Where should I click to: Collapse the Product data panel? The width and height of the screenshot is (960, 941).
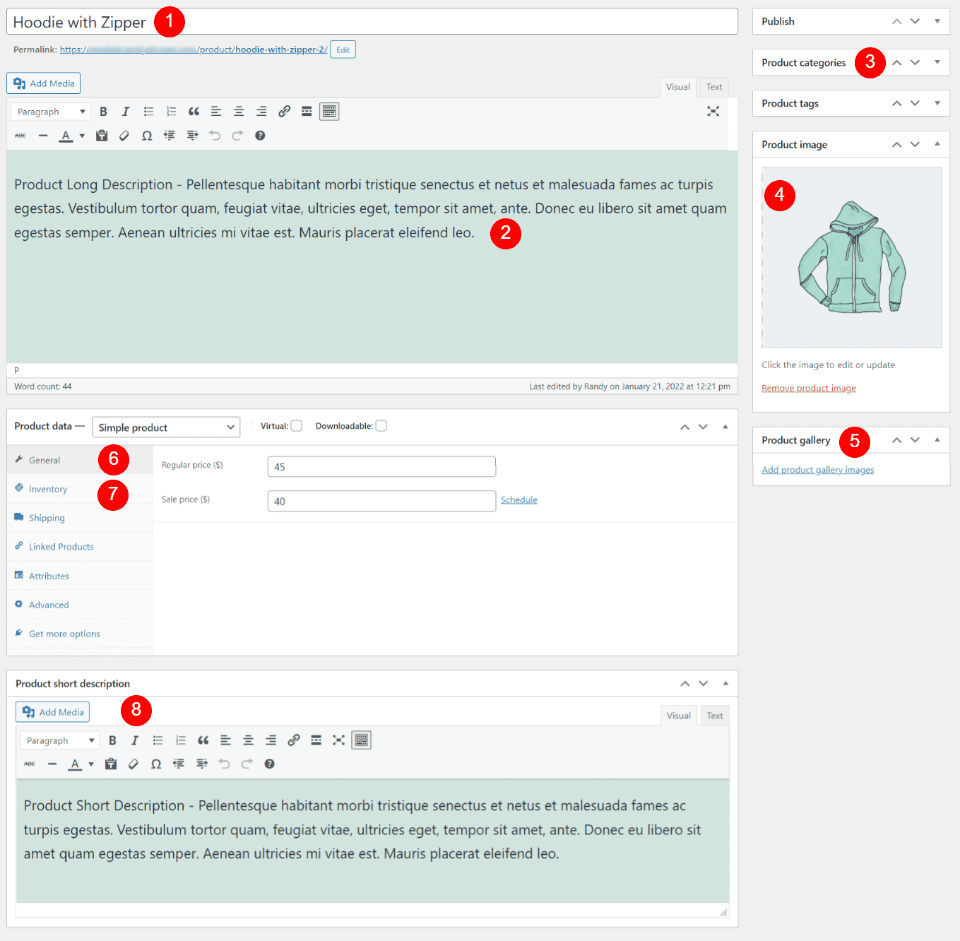725,425
